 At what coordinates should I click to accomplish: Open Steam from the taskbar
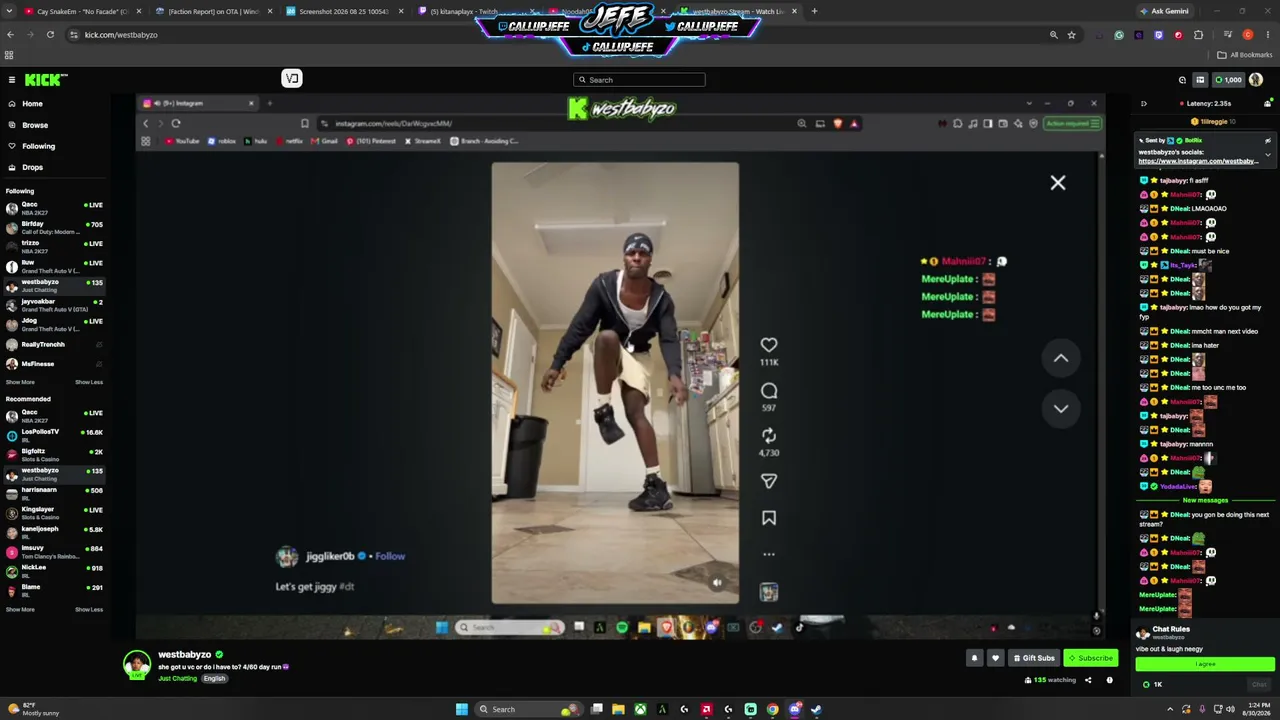click(x=816, y=709)
